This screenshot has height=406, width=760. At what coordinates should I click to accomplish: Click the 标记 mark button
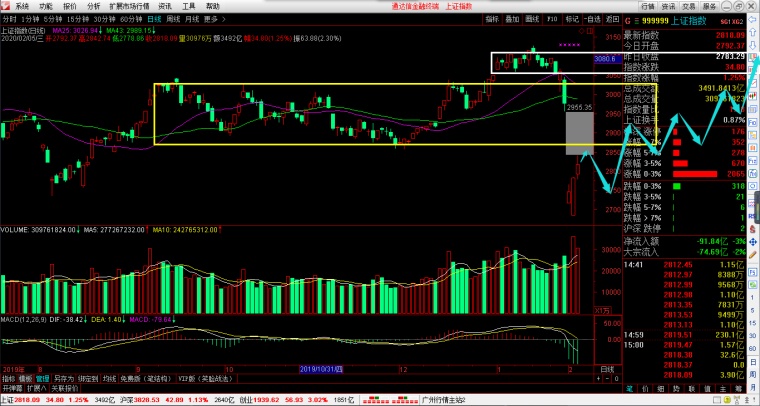click(x=571, y=19)
